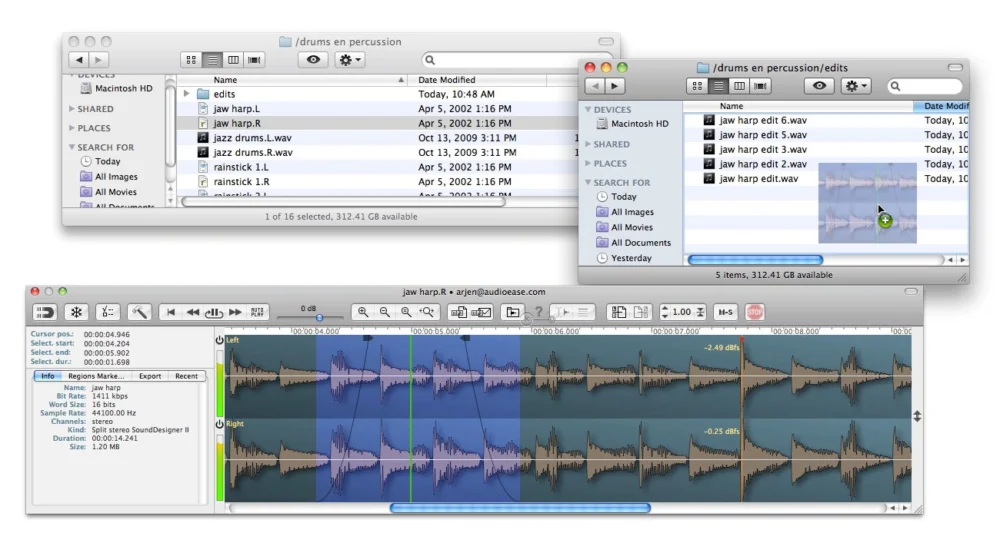This screenshot has width=1000, height=546.
Task: Sort by Date Modified in drums en percussion window
Action: [x=478, y=80]
